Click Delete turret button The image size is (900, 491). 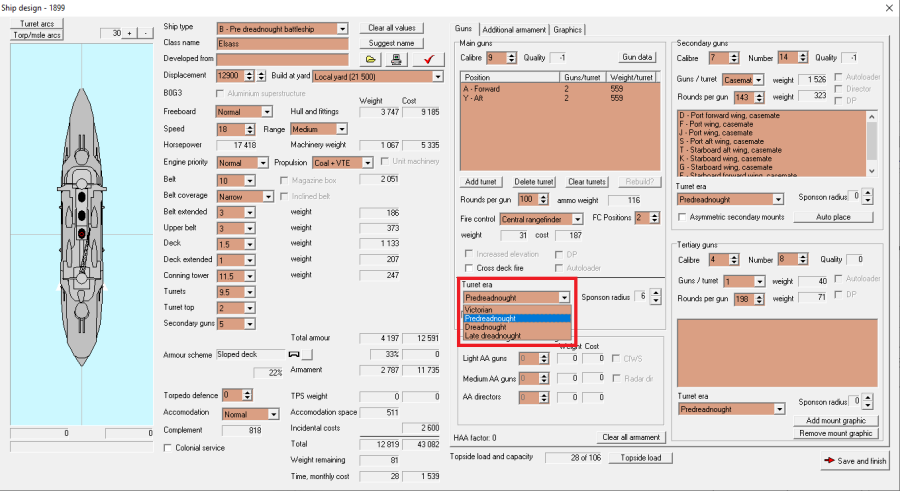(534, 182)
